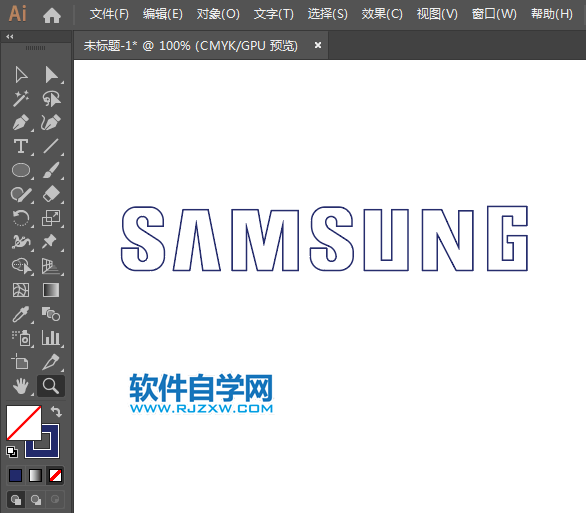The height and width of the screenshot is (513, 586).
Task: Collapse the toolbar with double arrows
Action: (x=10, y=37)
